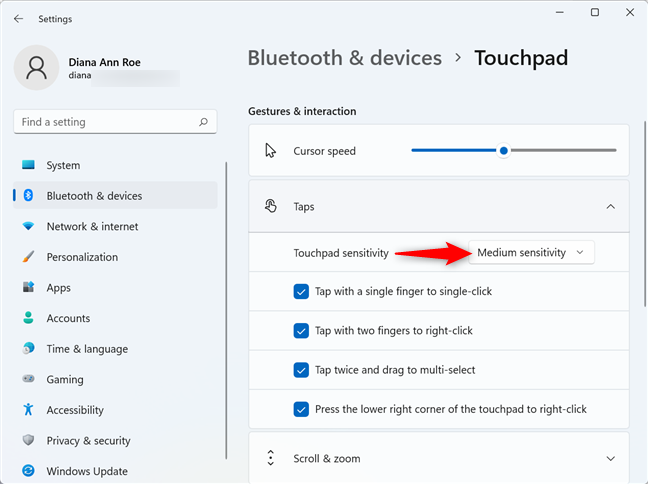Viewport: 648px width, 484px height.
Task: Uncheck Tap with a single finger to single-click
Action: click(x=301, y=291)
